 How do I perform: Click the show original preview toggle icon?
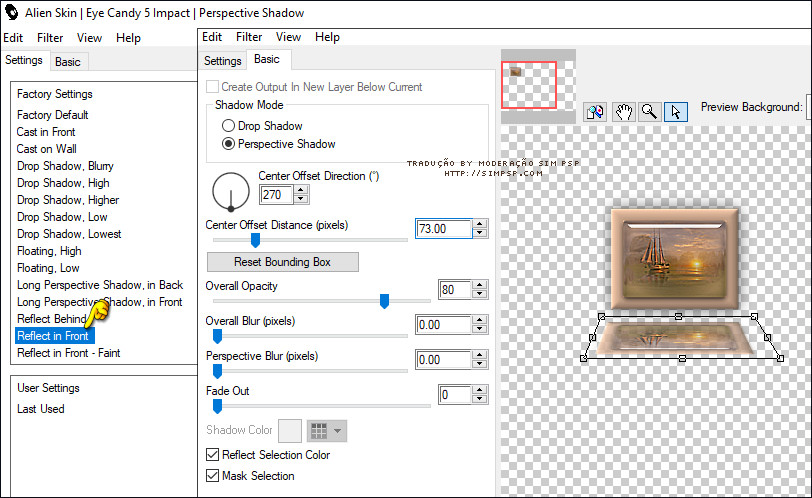[595, 112]
